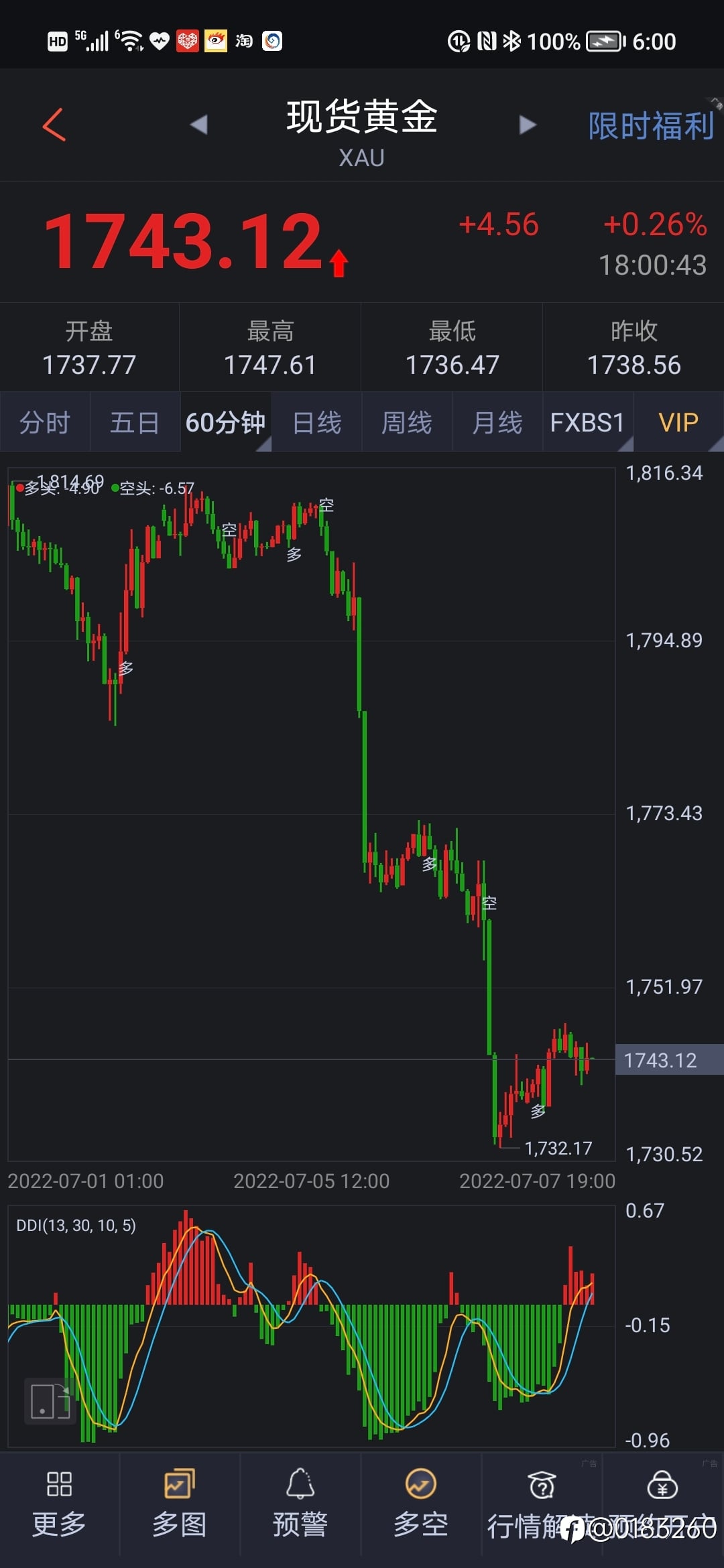Tap the 1,751.97 price axis label
724x1568 pixels.
664,987
